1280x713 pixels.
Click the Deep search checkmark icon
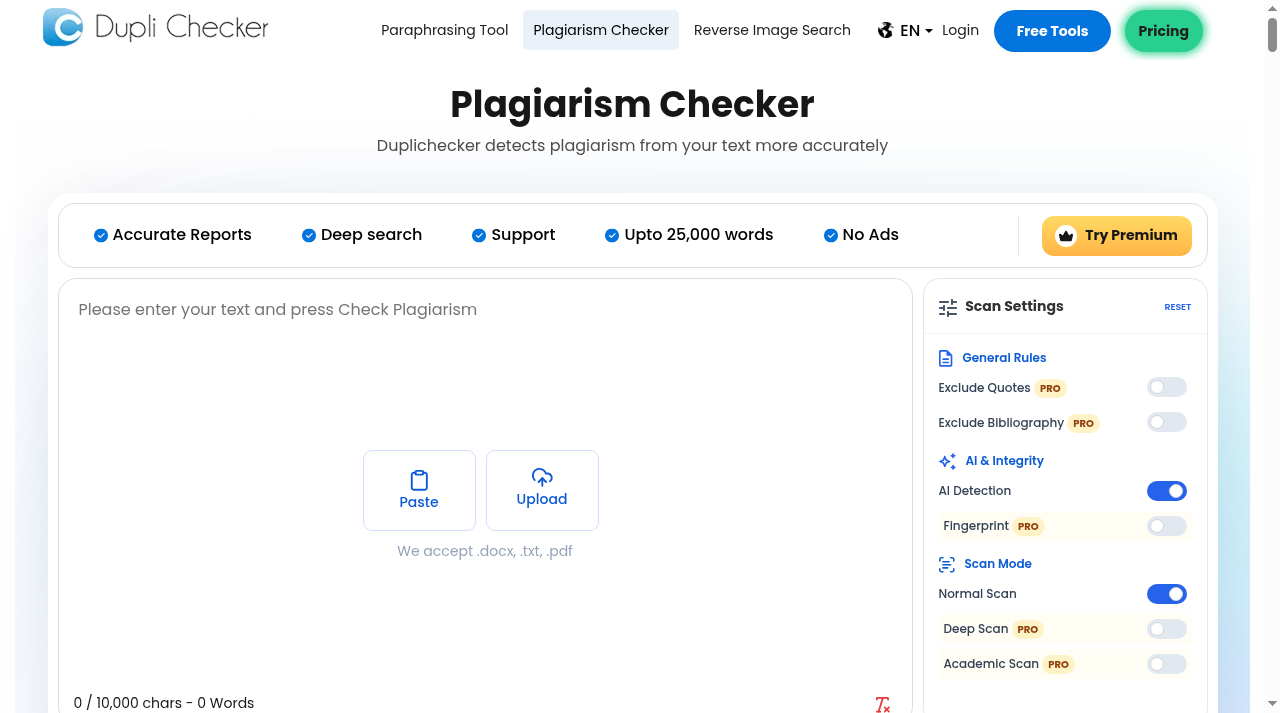click(x=309, y=236)
